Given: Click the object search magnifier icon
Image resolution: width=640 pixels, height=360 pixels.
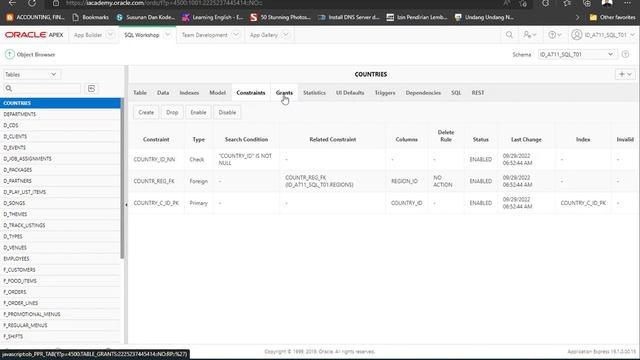Looking at the screenshot, I should [x=9, y=89].
